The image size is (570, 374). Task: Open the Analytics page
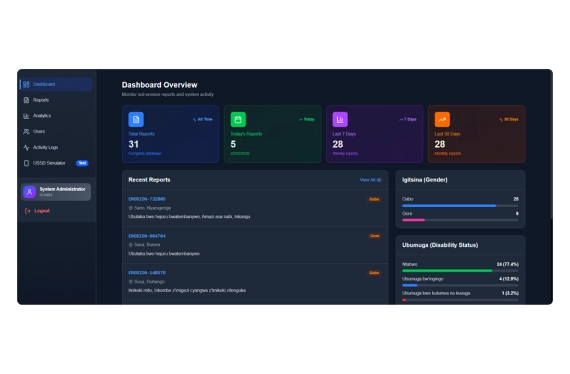coord(56,116)
